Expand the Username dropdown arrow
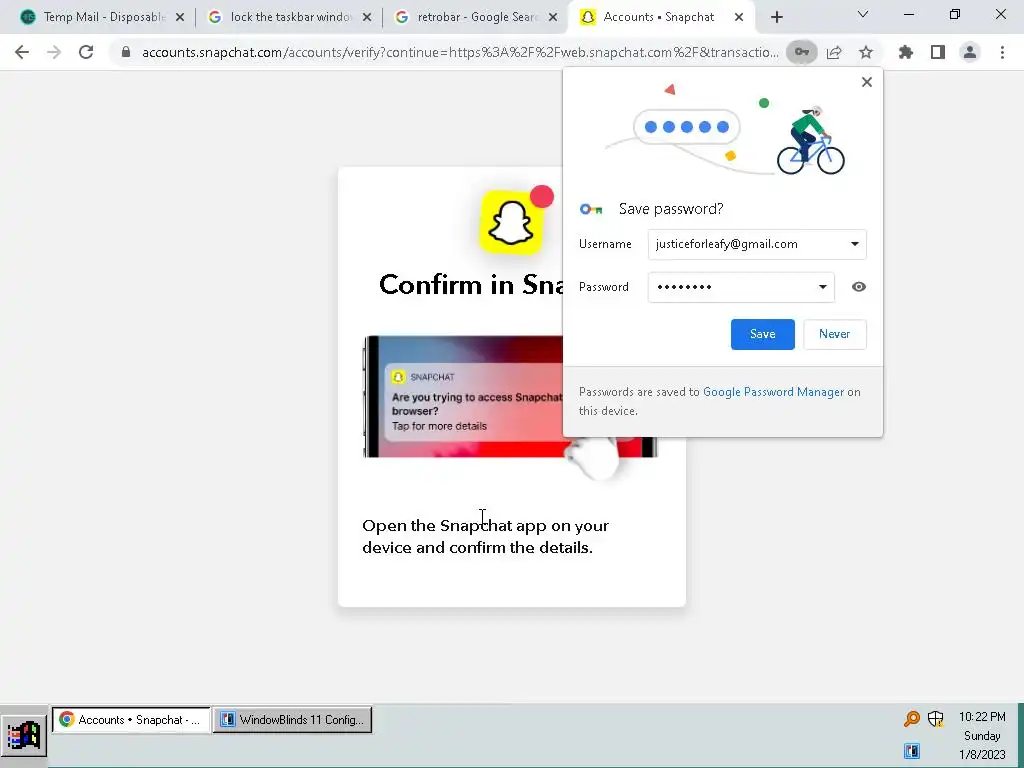This screenshot has width=1024, height=768. (854, 244)
